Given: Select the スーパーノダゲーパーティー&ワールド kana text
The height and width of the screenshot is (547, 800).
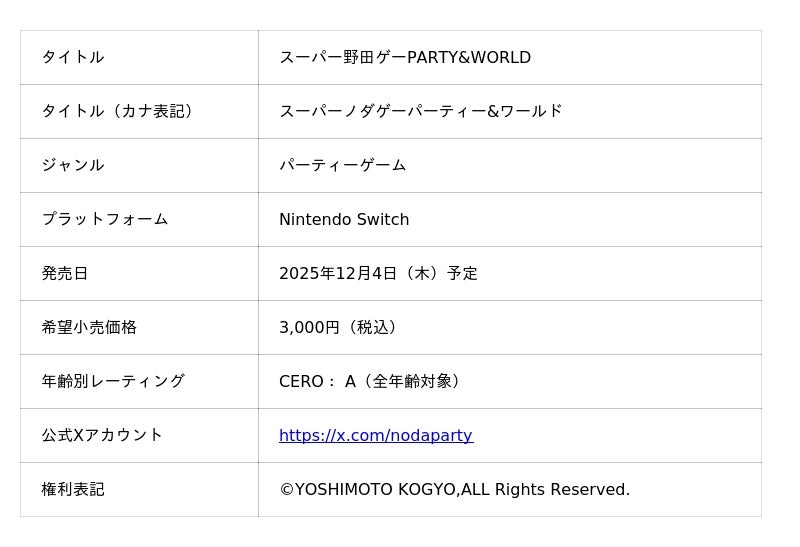Looking at the screenshot, I should pos(420,112).
